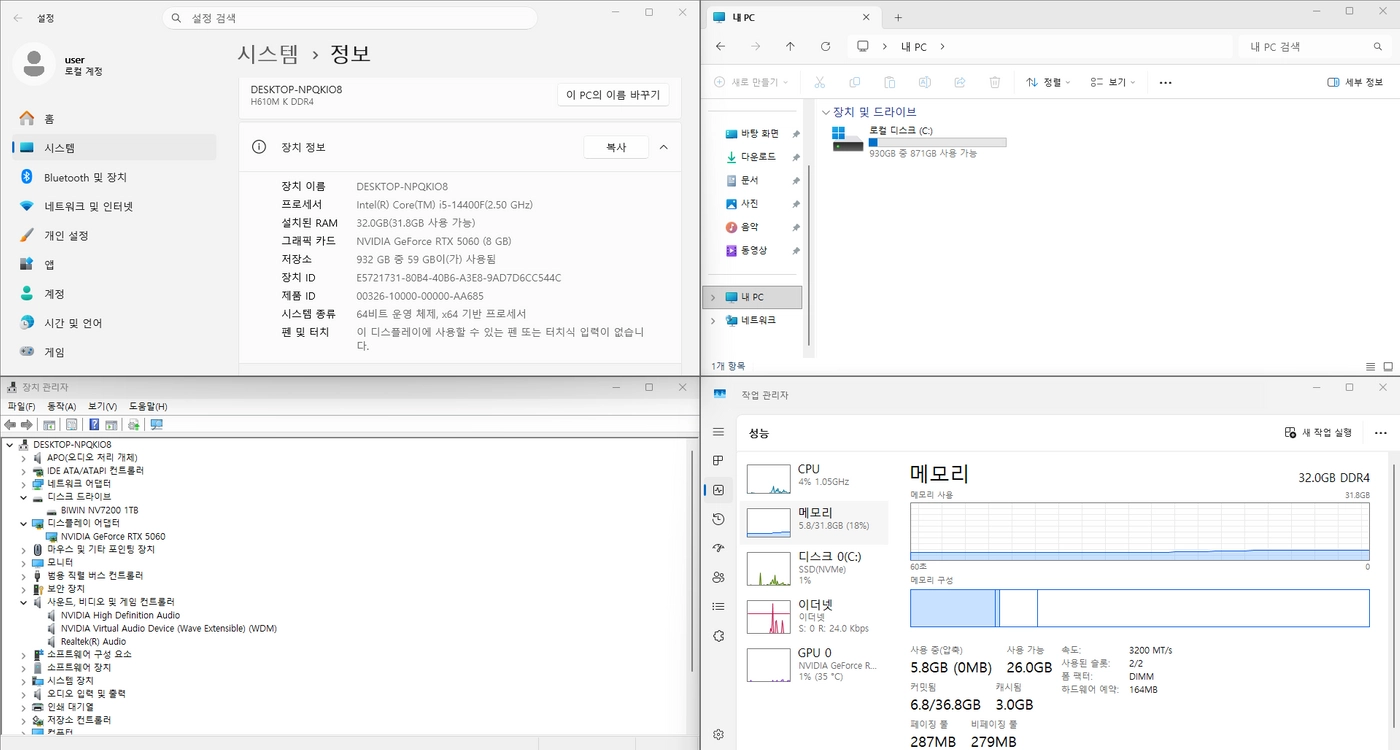The height and width of the screenshot is (750, 1400).
Task: Open the Users page icon in Task Manager
Action: (x=718, y=577)
